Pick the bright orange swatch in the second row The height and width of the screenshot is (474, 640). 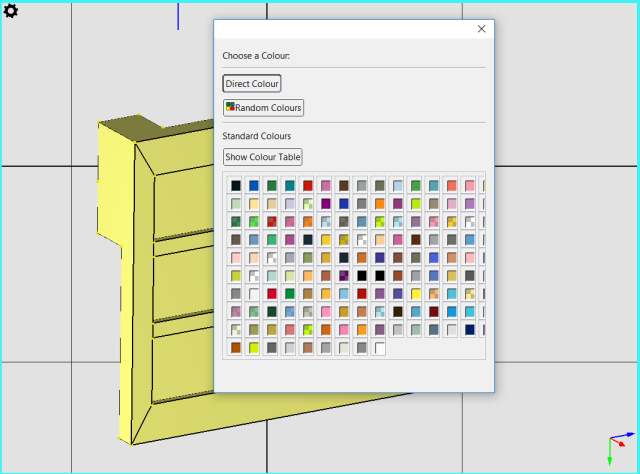point(380,204)
